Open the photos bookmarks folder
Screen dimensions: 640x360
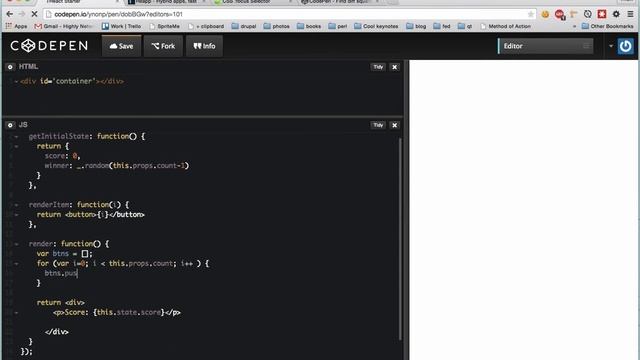[276, 26]
